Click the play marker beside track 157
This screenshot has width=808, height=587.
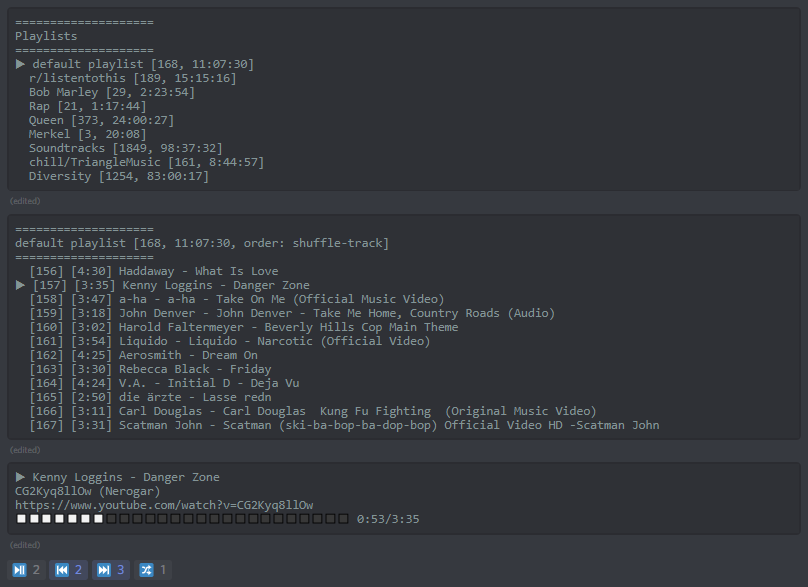point(20,285)
